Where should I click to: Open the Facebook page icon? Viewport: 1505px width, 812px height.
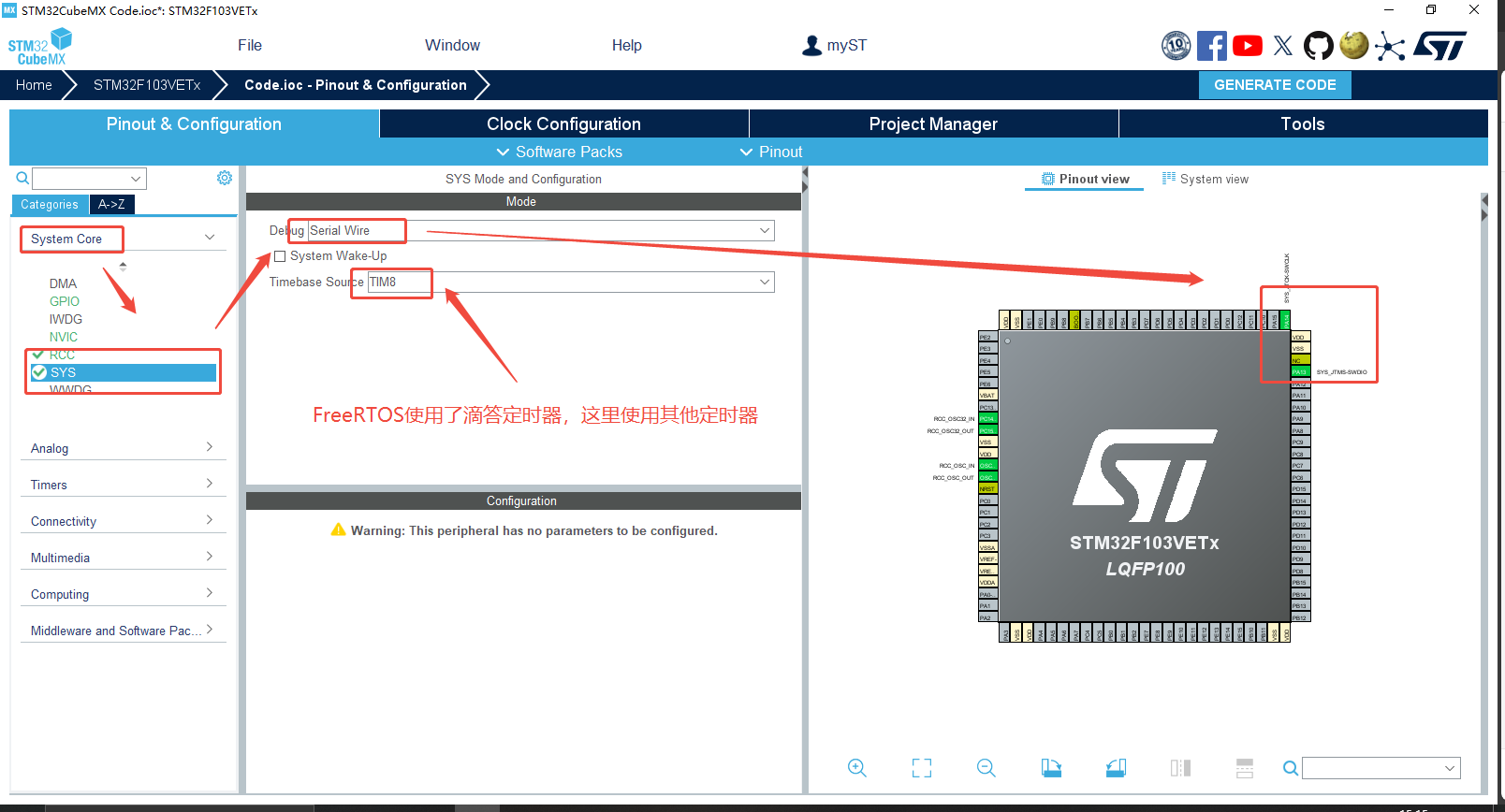pos(1212,45)
